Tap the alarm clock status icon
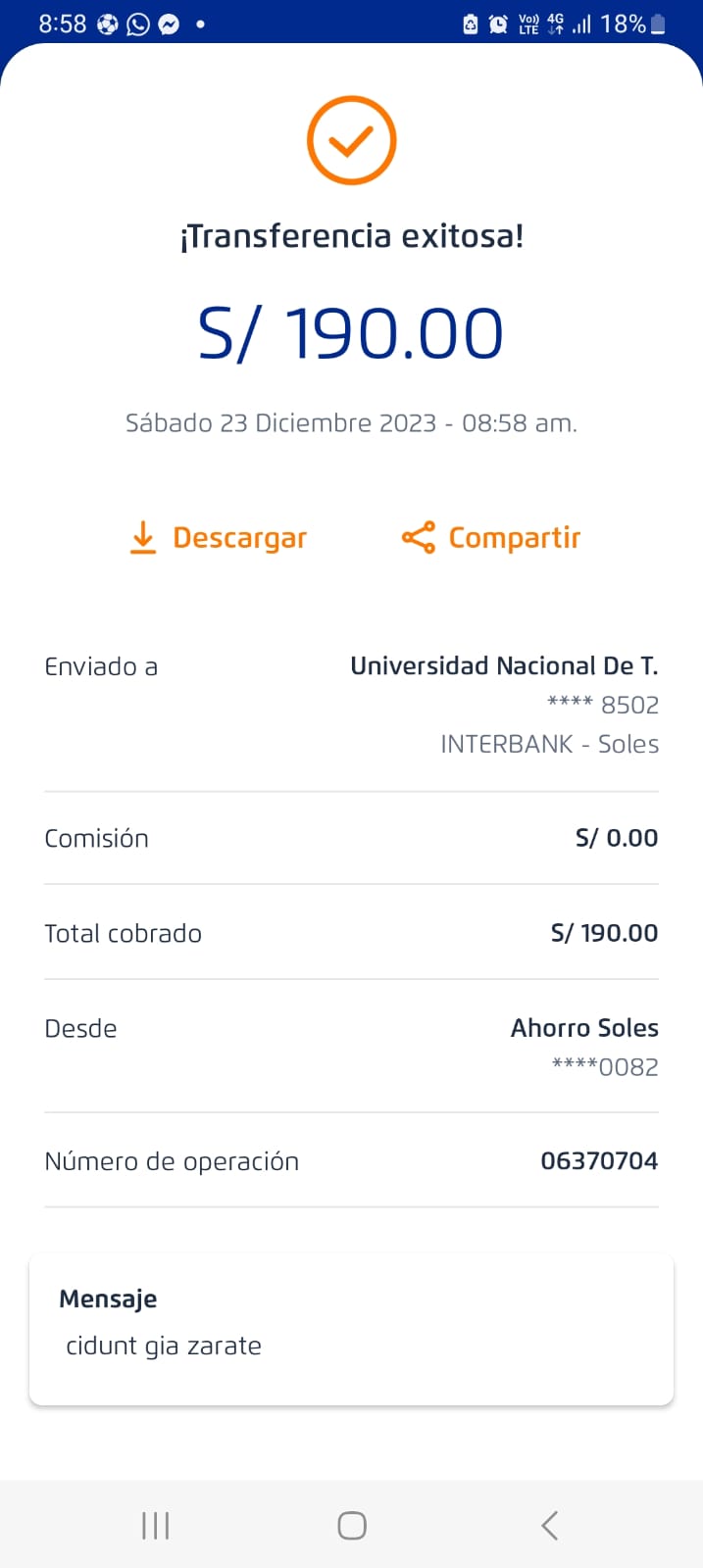 [x=498, y=24]
